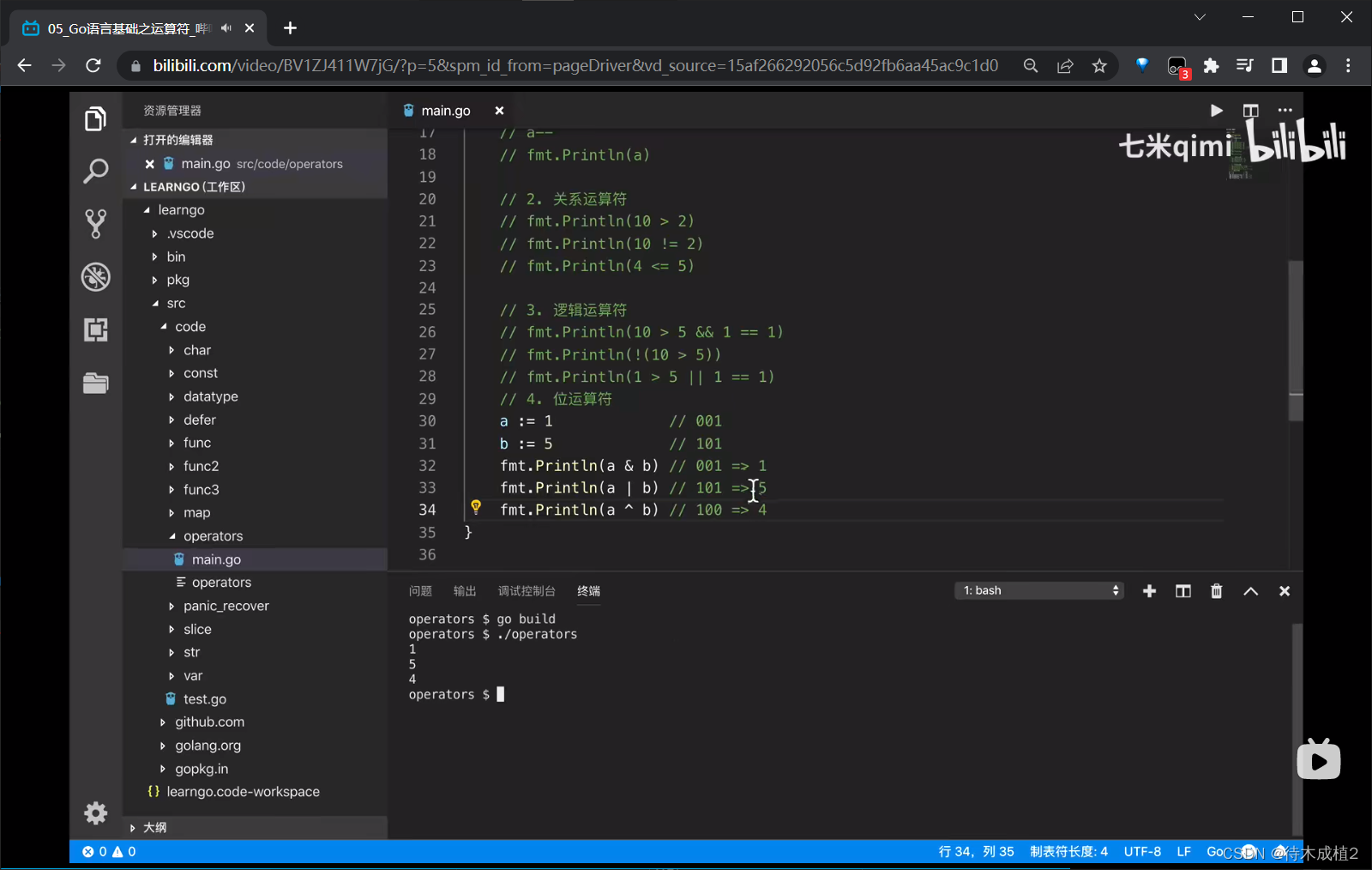Collapse the 打开的编辑器 section

[x=134, y=140]
